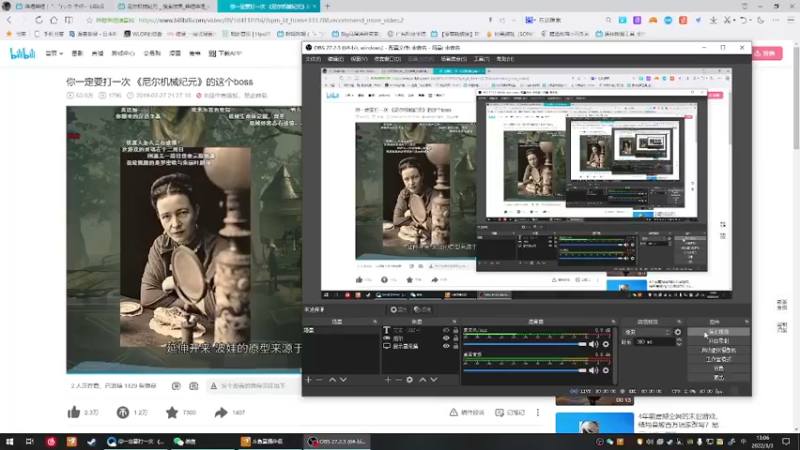Open OBS Tools menu
The image size is (800, 450).
coord(481,59)
